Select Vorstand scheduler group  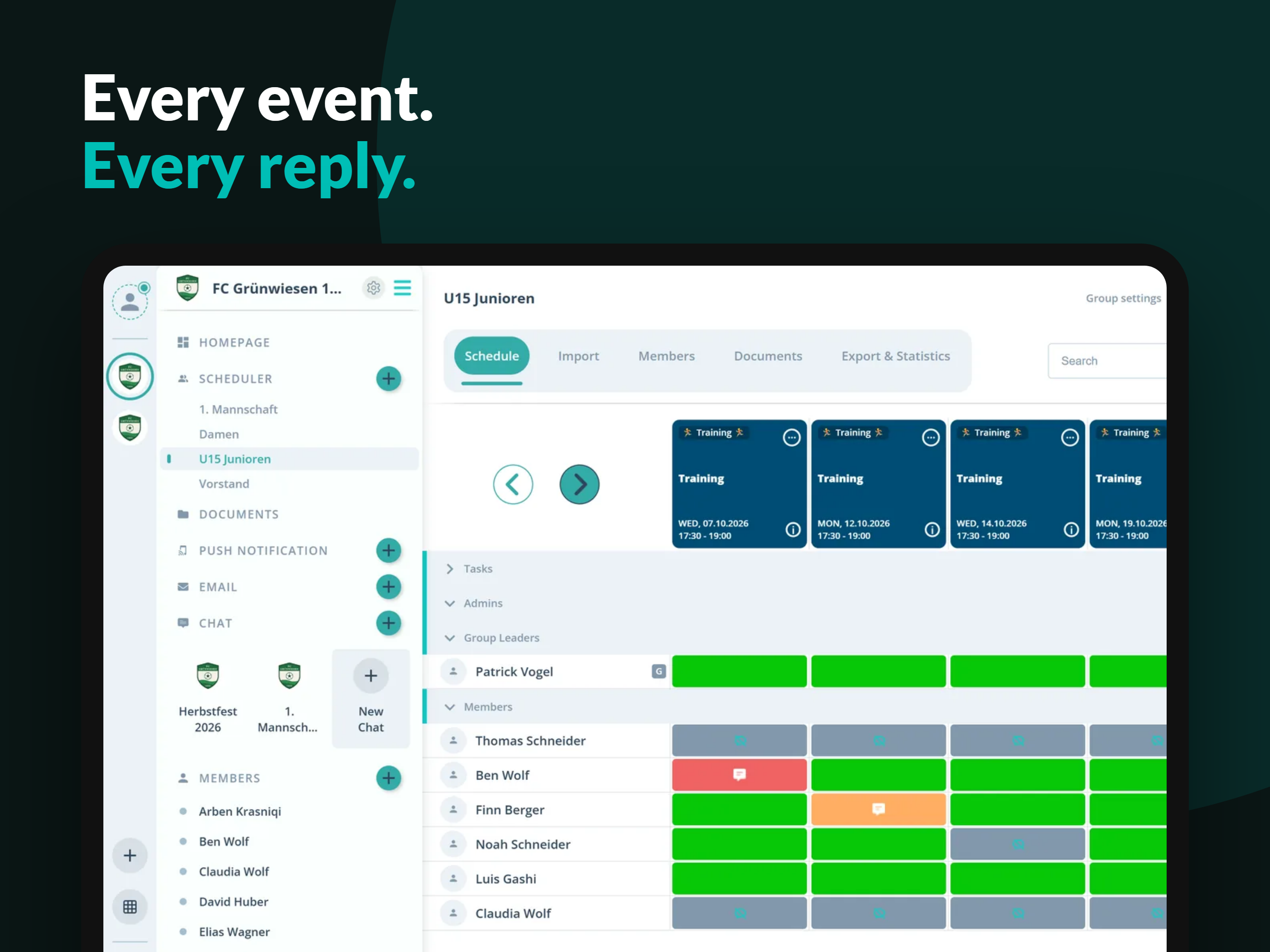click(224, 484)
